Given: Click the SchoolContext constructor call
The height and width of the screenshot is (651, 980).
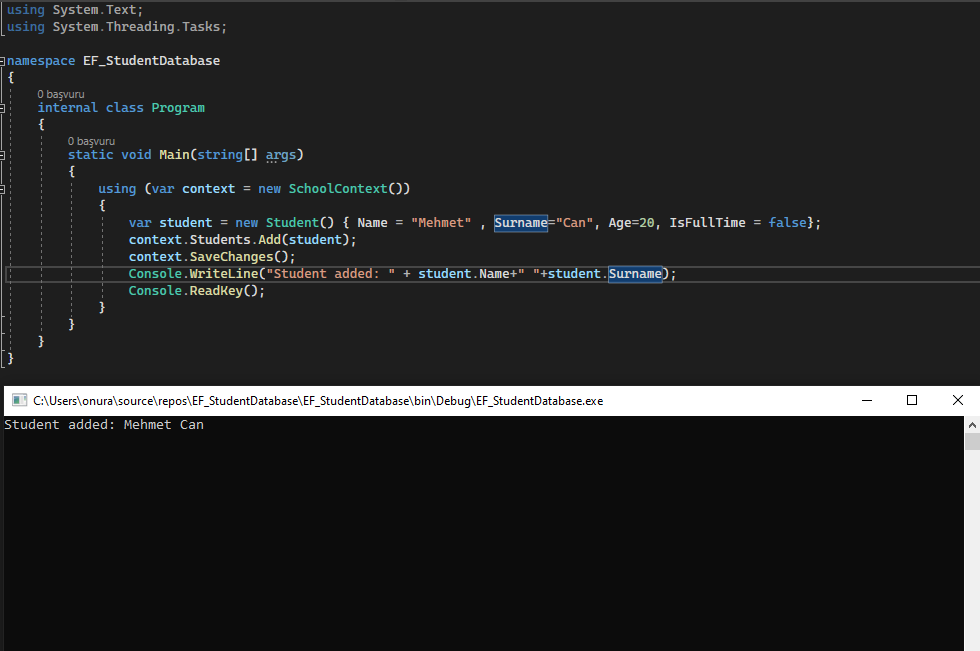Looking at the screenshot, I should click(336, 188).
